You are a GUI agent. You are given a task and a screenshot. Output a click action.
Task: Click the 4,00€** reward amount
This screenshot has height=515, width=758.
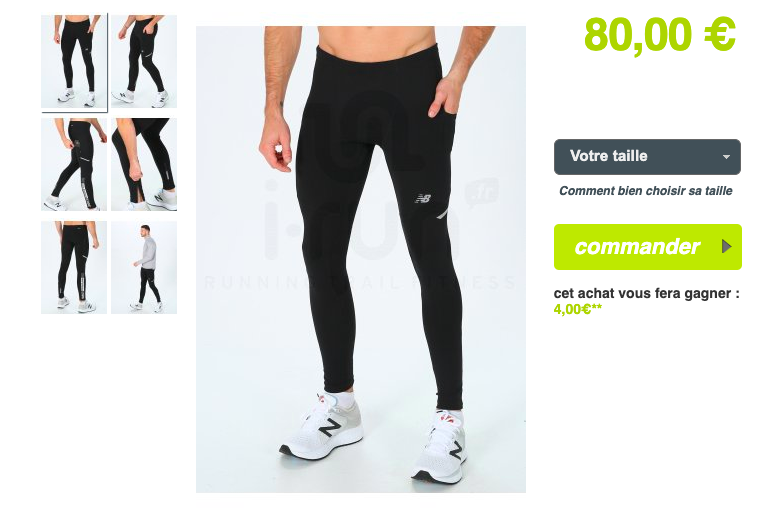coord(578,309)
